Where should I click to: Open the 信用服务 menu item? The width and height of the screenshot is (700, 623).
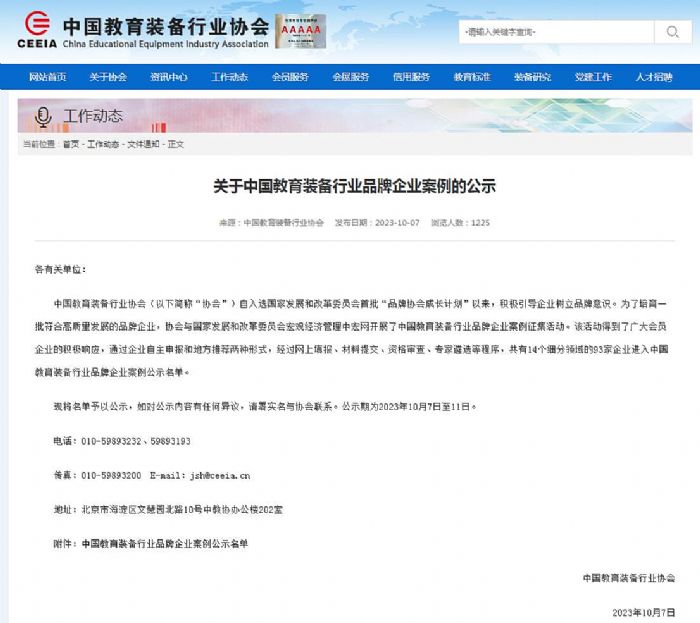[411, 77]
